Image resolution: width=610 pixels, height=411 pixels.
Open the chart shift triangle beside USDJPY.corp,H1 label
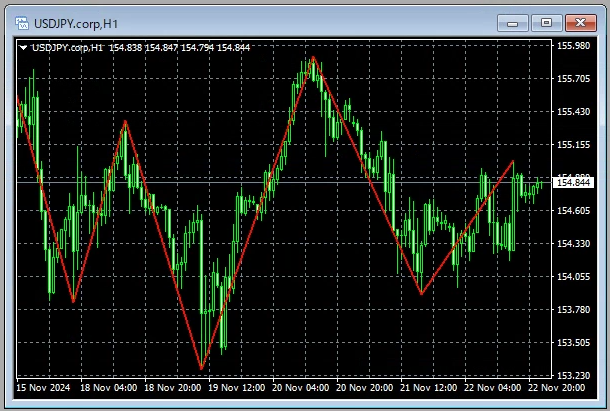click(24, 47)
